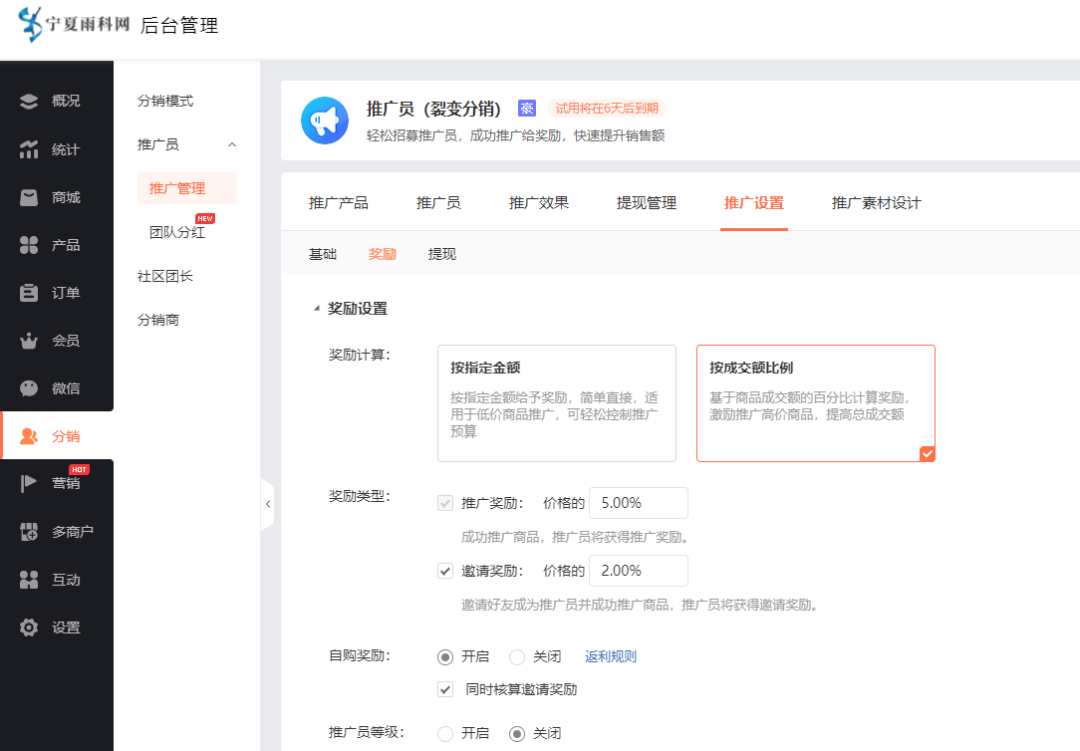Open 分销商 in the side menu
1080x751 pixels.
(x=158, y=320)
